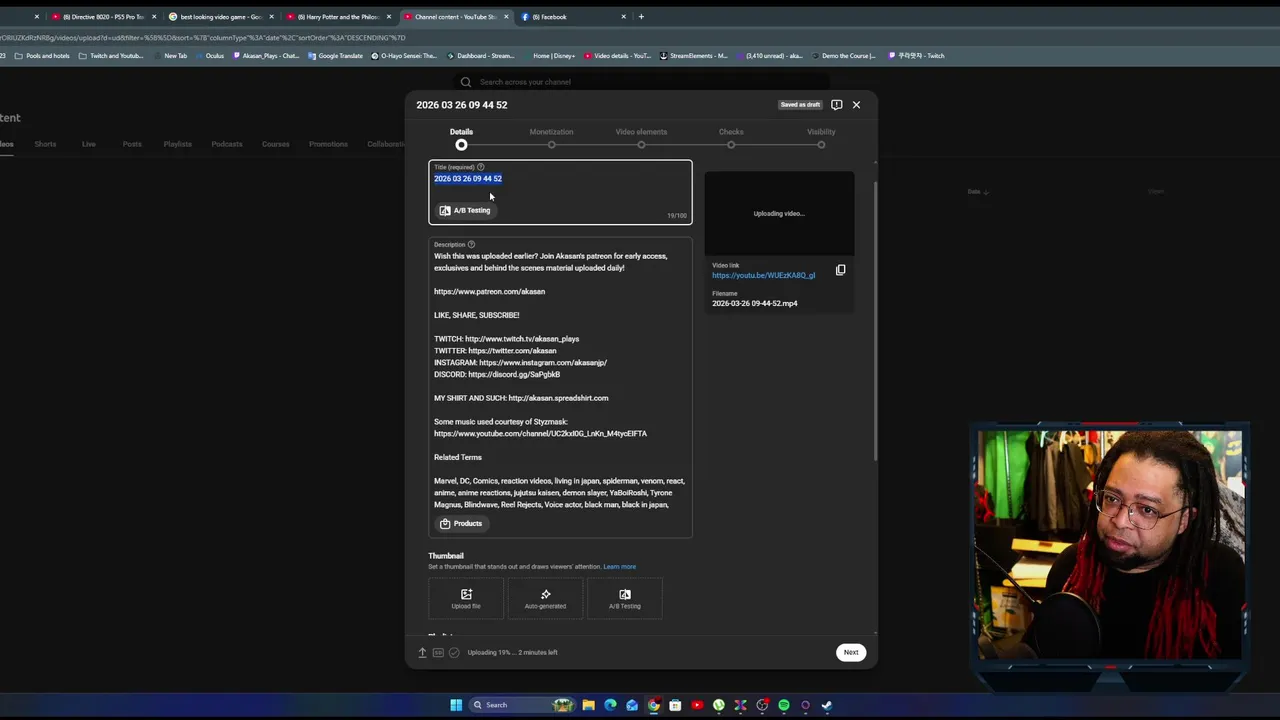This screenshot has height=720, width=1280.
Task: Click the checks complete checkmark icon
Action: 454,652
